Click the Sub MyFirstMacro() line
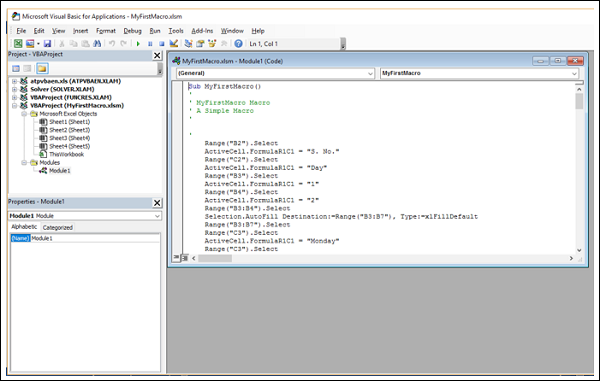 tap(225, 86)
